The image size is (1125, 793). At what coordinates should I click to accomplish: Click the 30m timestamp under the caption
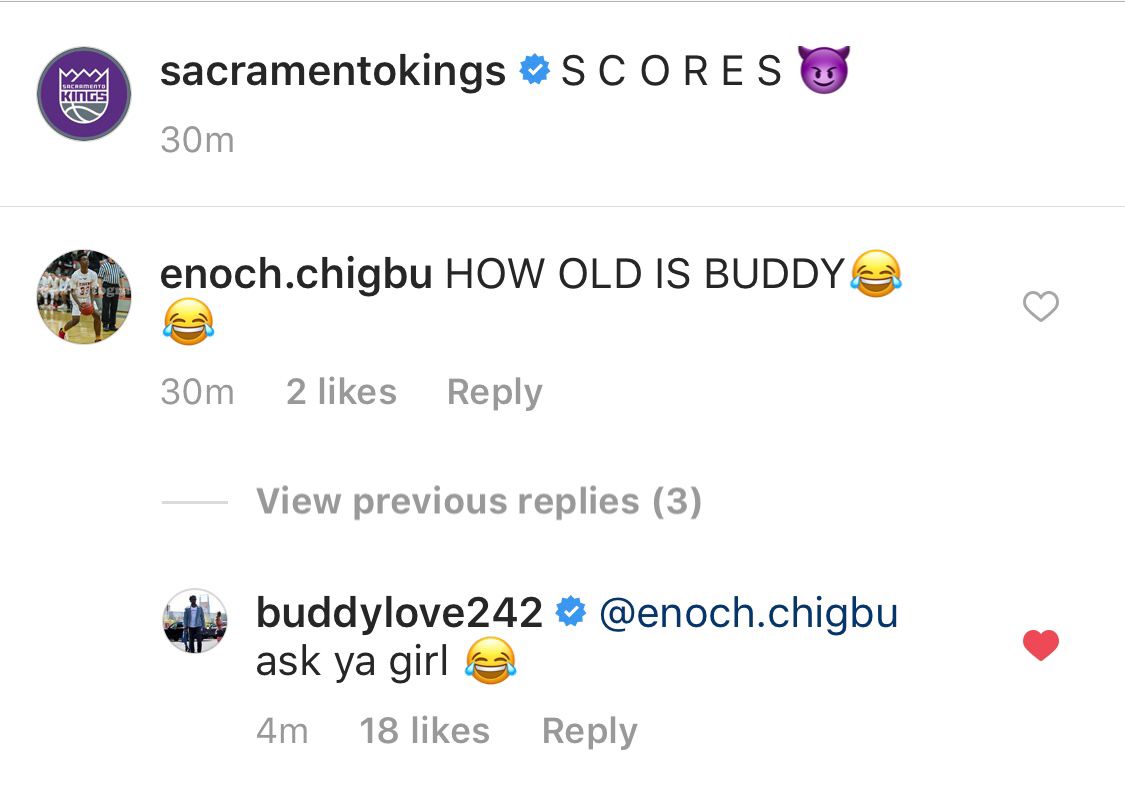(x=198, y=140)
